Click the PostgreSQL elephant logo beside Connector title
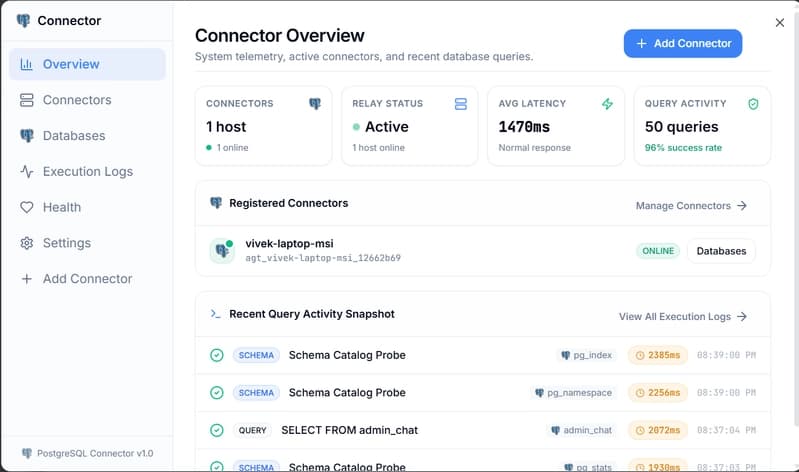799x472 pixels. [23, 20]
